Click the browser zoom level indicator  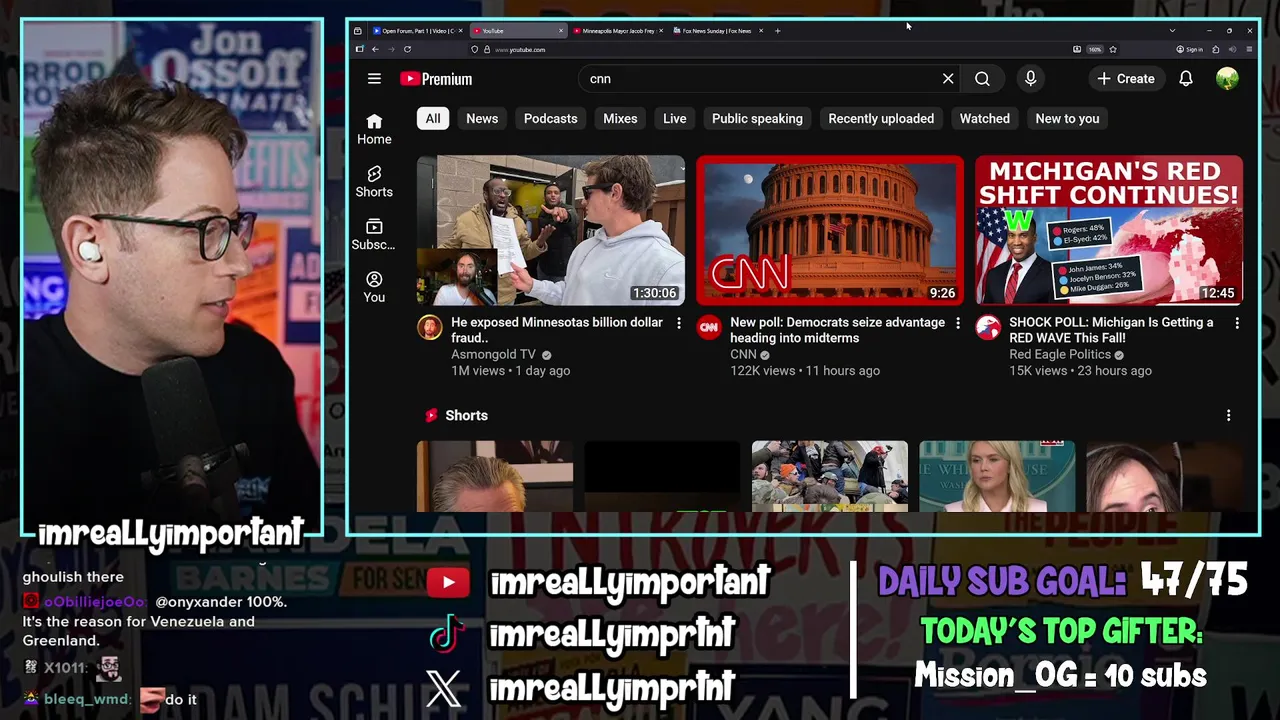pyautogui.click(x=1095, y=49)
